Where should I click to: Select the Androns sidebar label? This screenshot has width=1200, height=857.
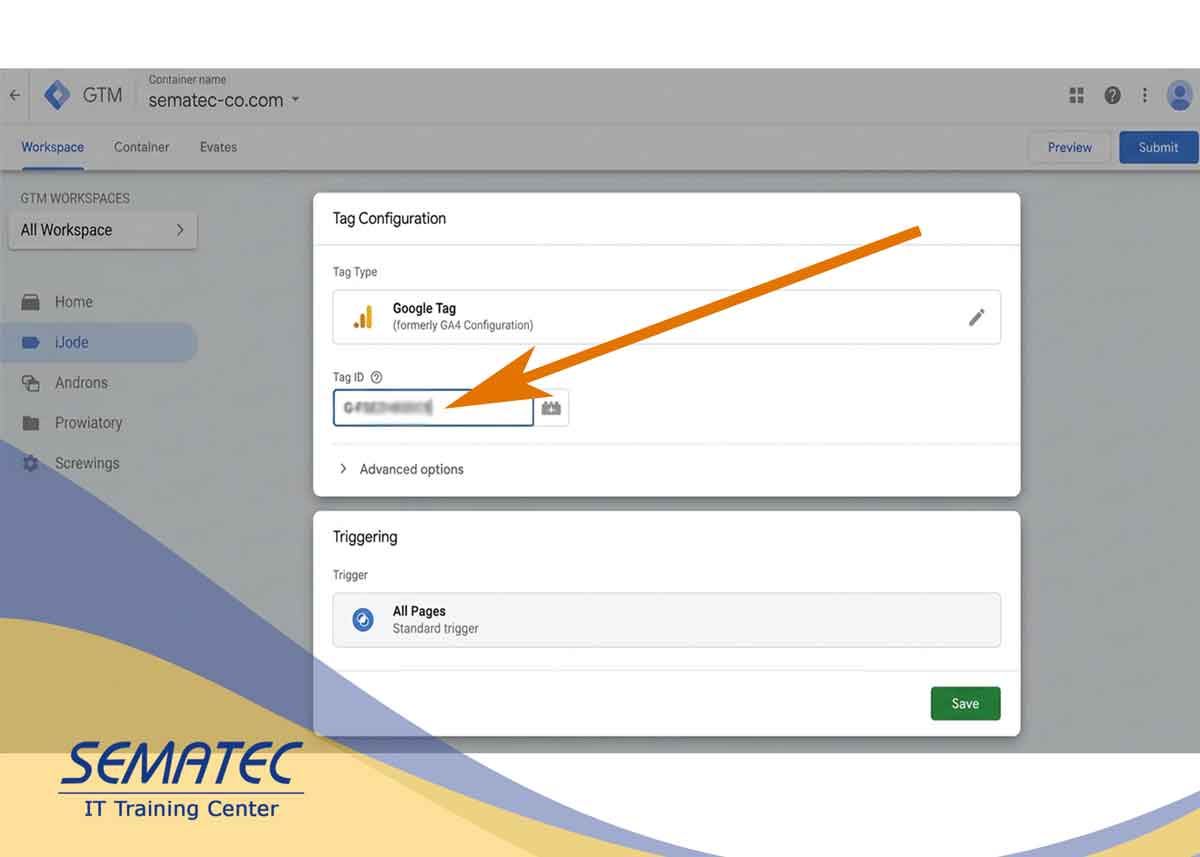click(81, 383)
